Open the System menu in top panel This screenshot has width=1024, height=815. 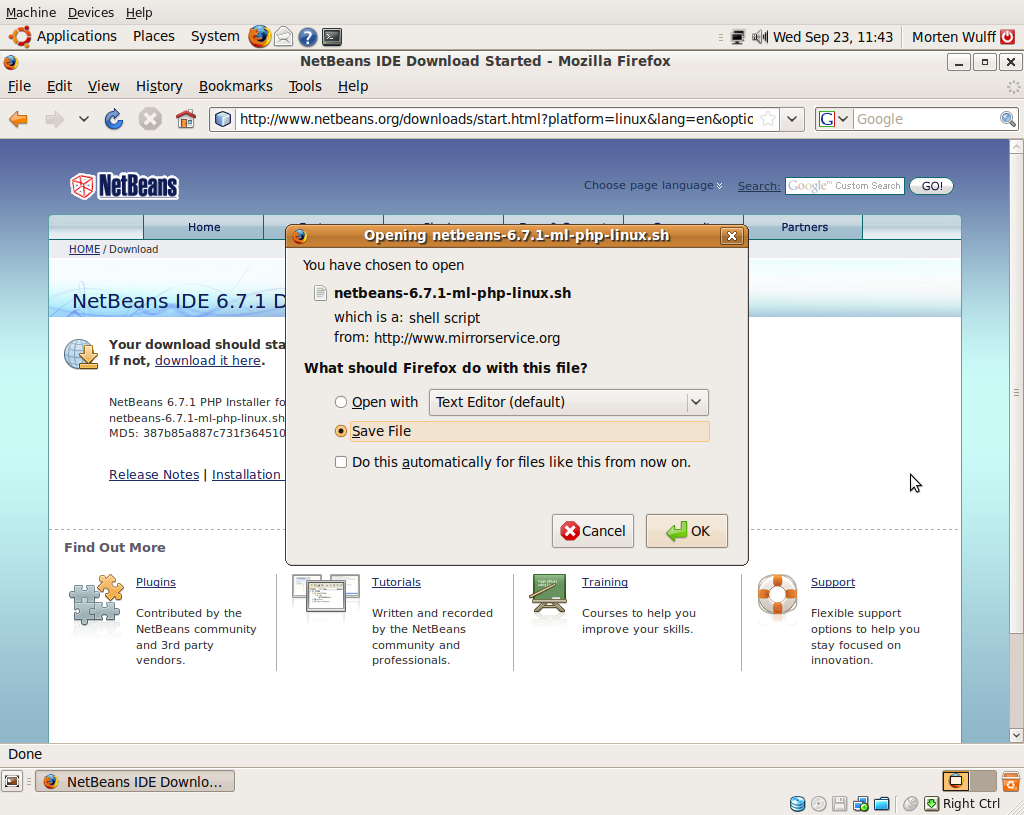coord(215,37)
